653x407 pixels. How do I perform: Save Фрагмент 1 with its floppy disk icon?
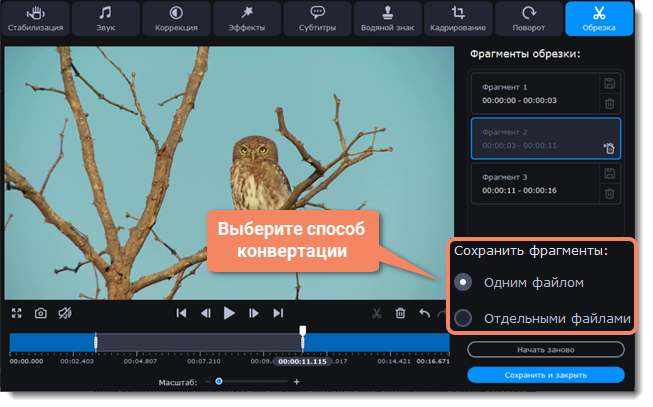click(609, 83)
